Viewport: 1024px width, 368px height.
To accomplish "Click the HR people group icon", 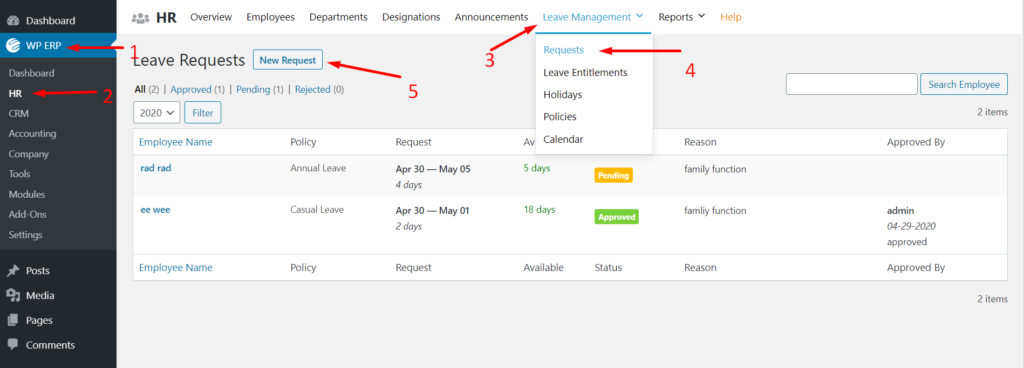I will (140, 18).
